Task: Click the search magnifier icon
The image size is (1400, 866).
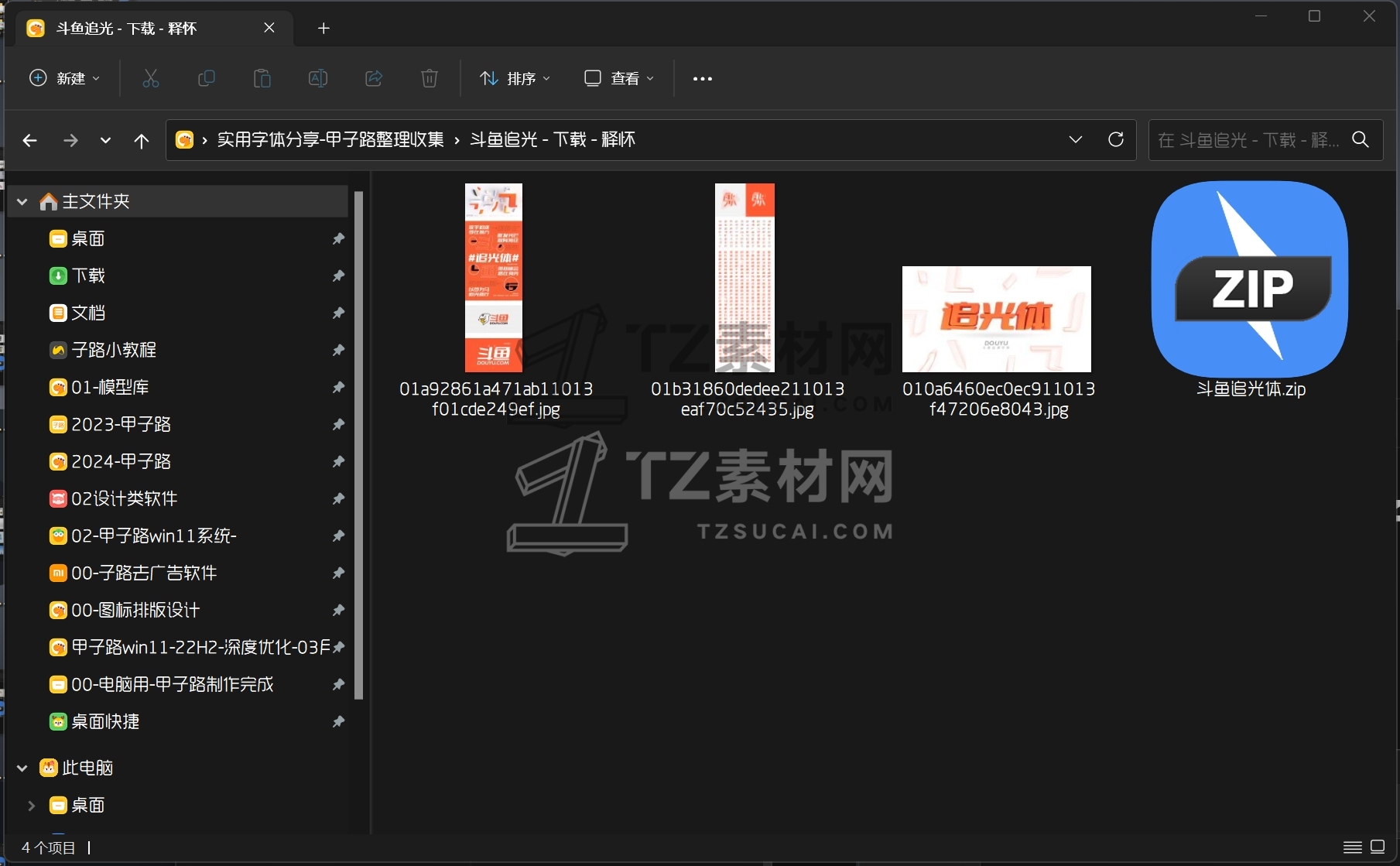Action: [1361, 139]
